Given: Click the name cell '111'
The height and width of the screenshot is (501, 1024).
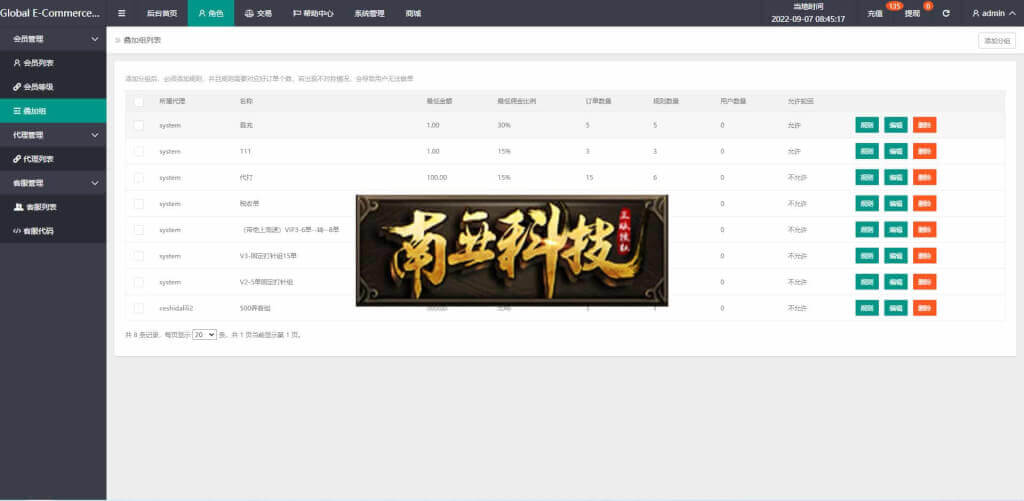Looking at the screenshot, I should click(246, 151).
